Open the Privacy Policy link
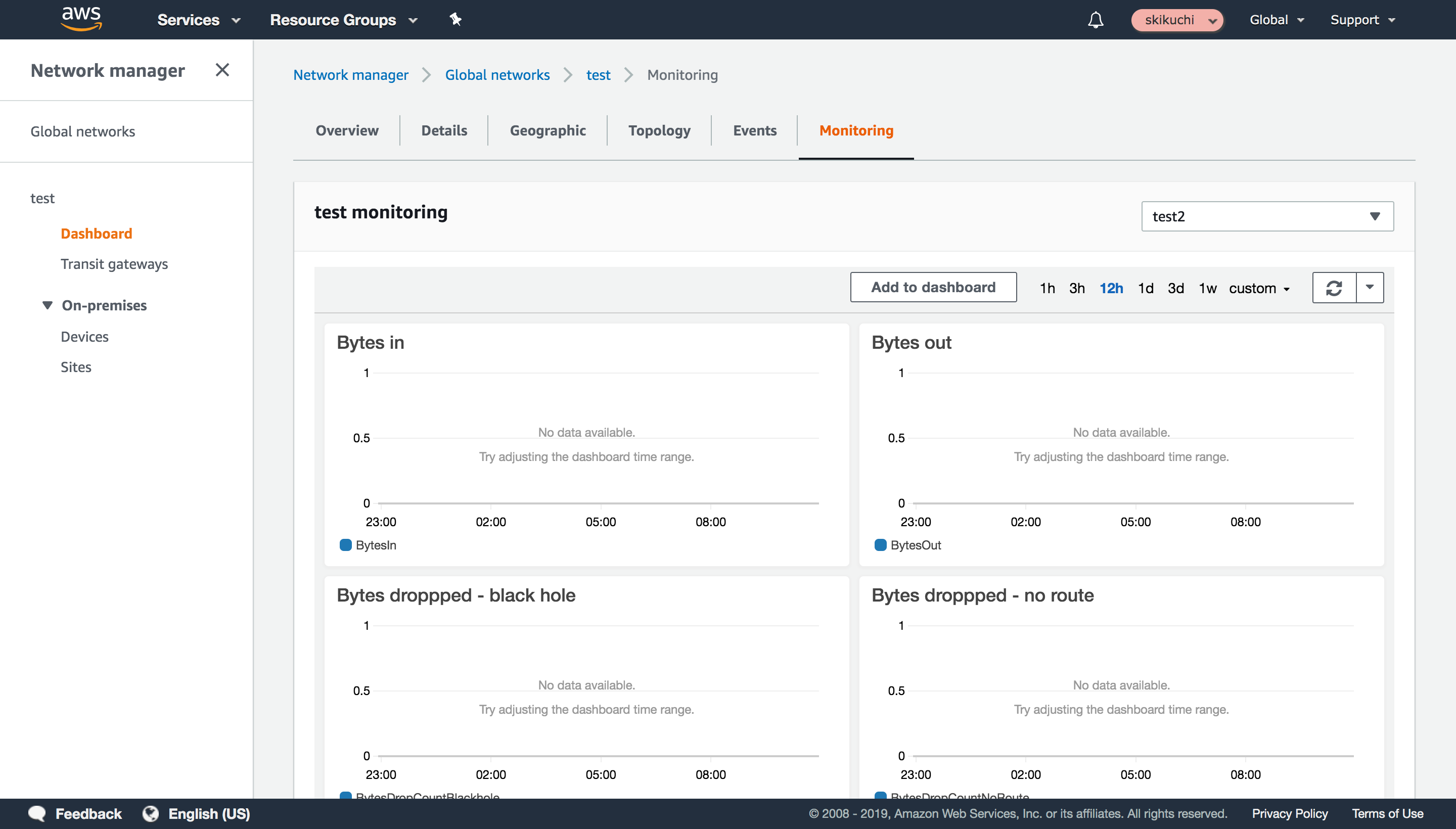Image resolution: width=1456 pixels, height=829 pixels. point(1290,813)
